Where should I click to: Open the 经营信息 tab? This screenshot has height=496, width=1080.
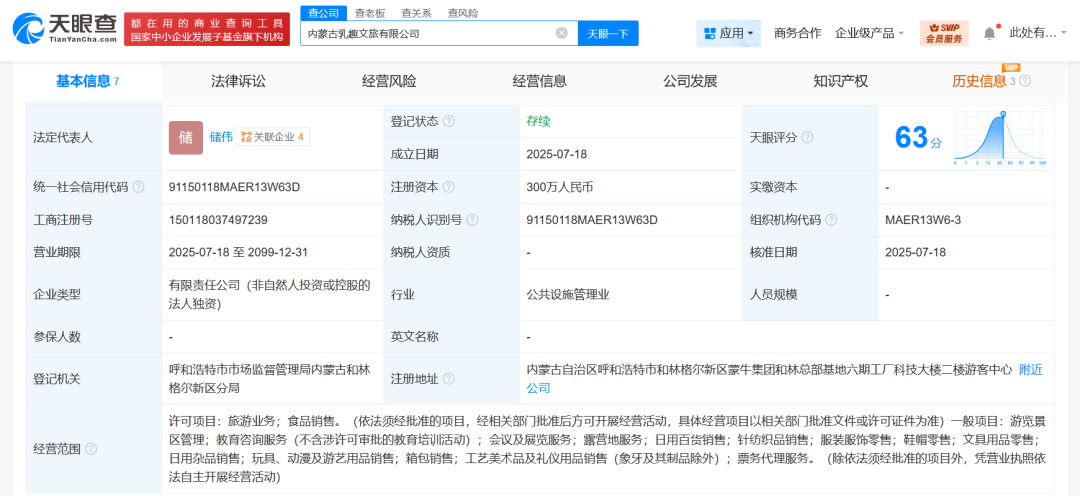[x=540, y=81]
